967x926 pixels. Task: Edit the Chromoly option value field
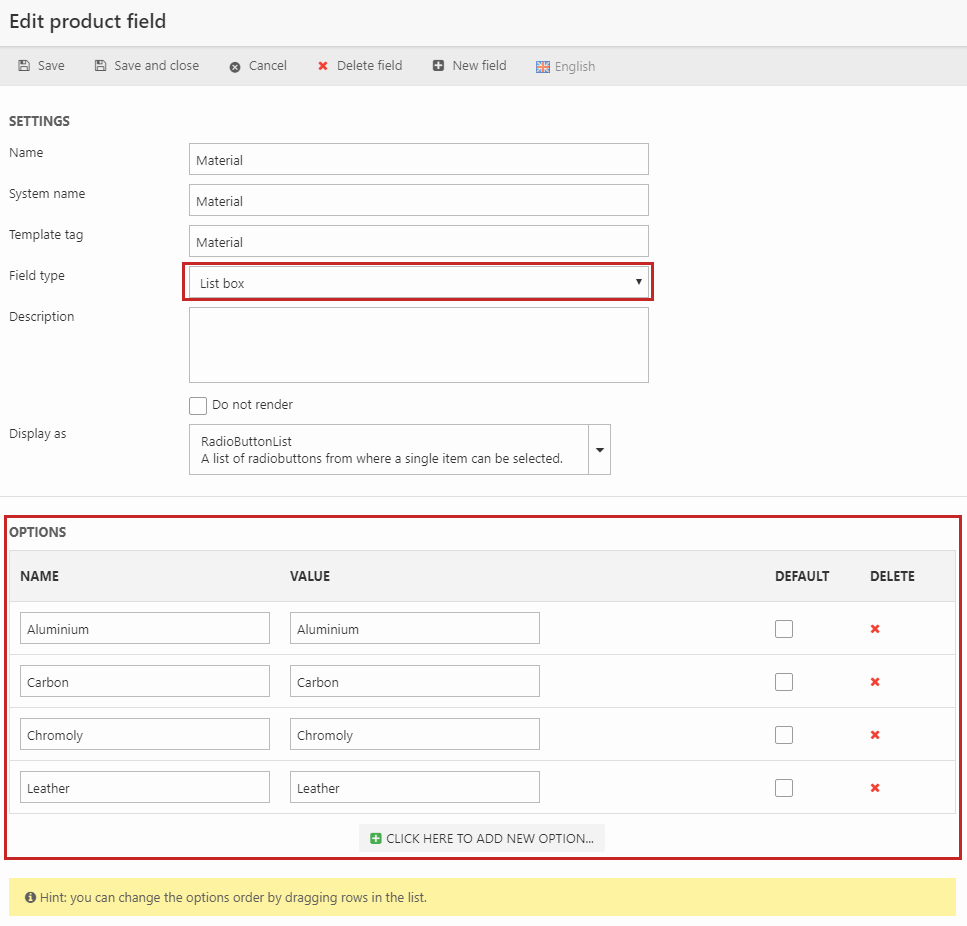(415, 734)
